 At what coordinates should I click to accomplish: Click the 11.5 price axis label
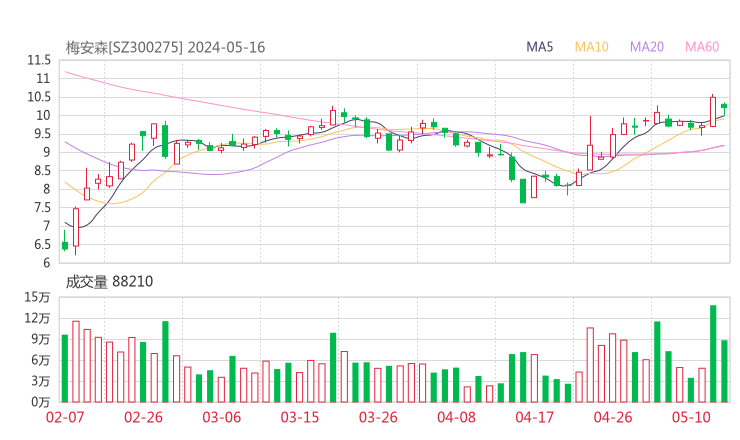[x=39, y=60]
